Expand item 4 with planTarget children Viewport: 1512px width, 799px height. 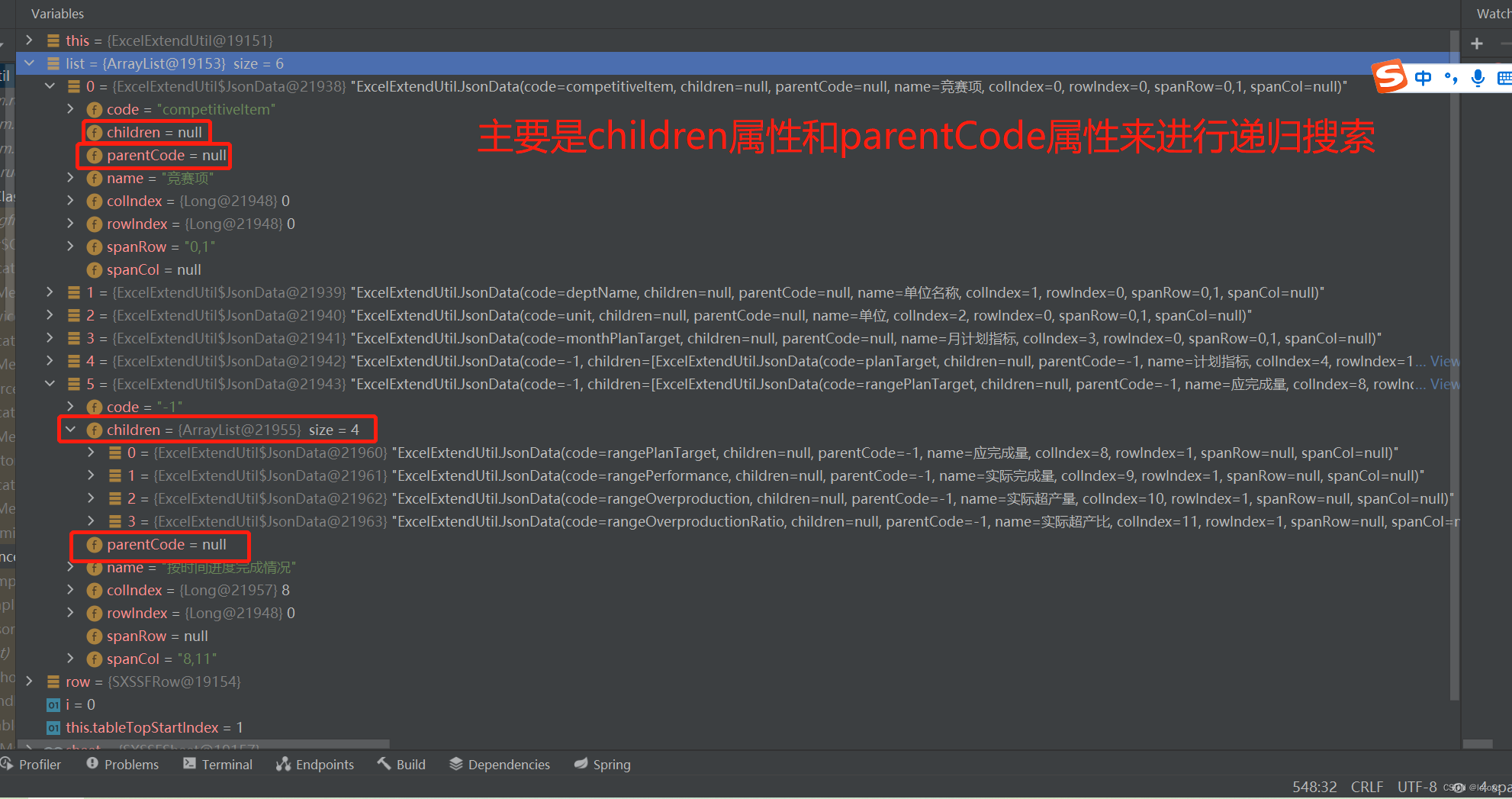50,361
